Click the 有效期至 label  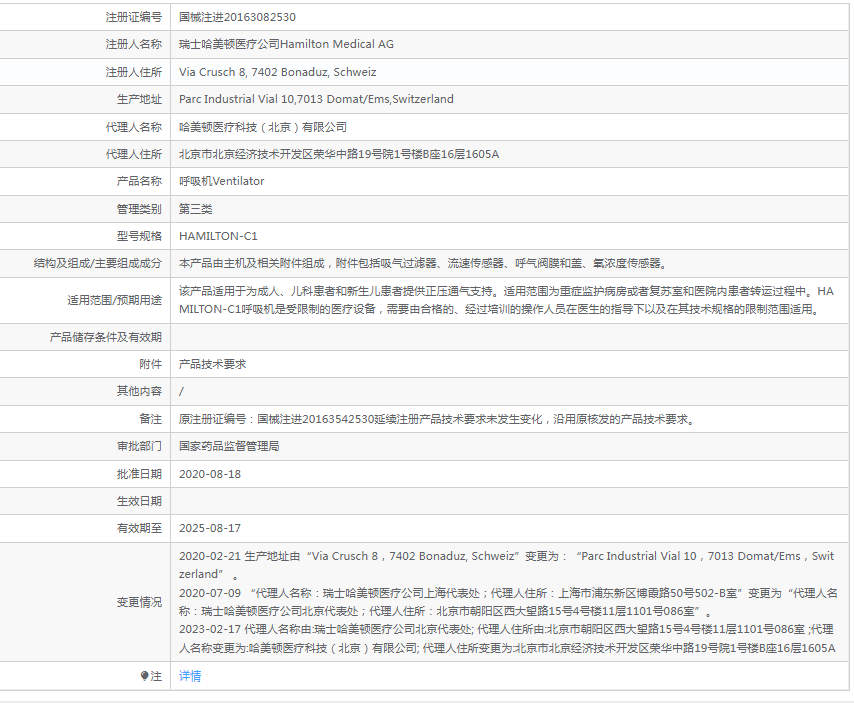pos(139,528)
